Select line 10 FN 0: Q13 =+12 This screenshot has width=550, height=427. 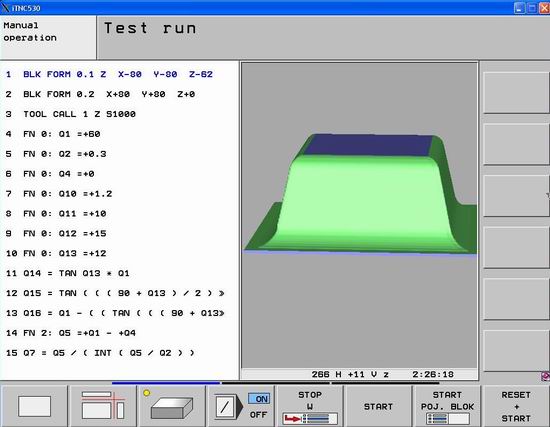point(56,253)
